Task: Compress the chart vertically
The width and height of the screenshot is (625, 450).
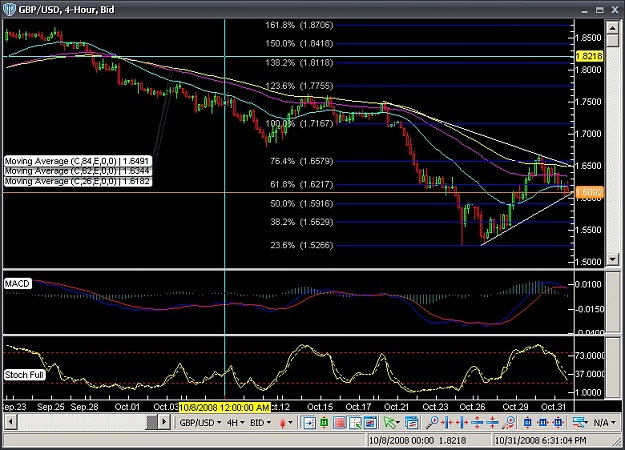Action: pos(492,422)
